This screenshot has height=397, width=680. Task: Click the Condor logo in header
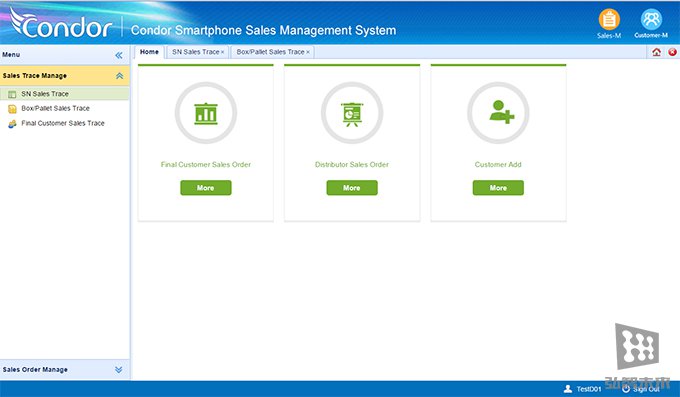click(61, 23)
